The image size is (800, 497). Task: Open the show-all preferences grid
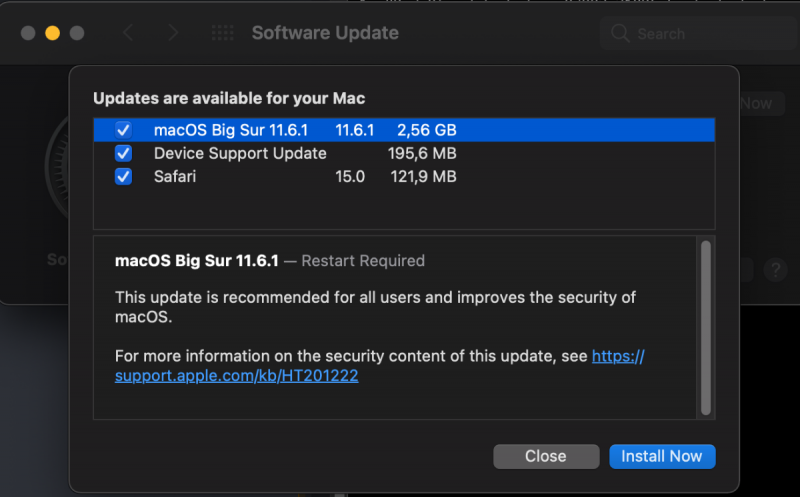pos(222,33)
